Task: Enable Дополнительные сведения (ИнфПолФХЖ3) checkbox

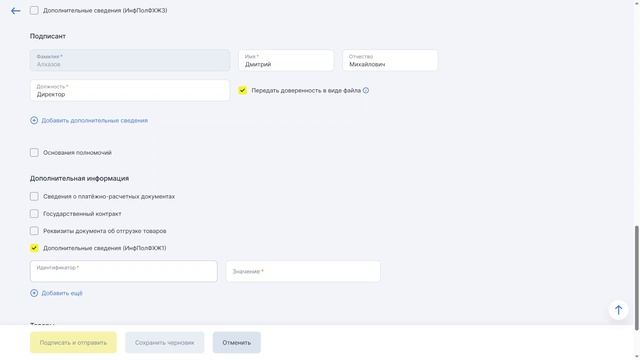Action: coord(34,10)
